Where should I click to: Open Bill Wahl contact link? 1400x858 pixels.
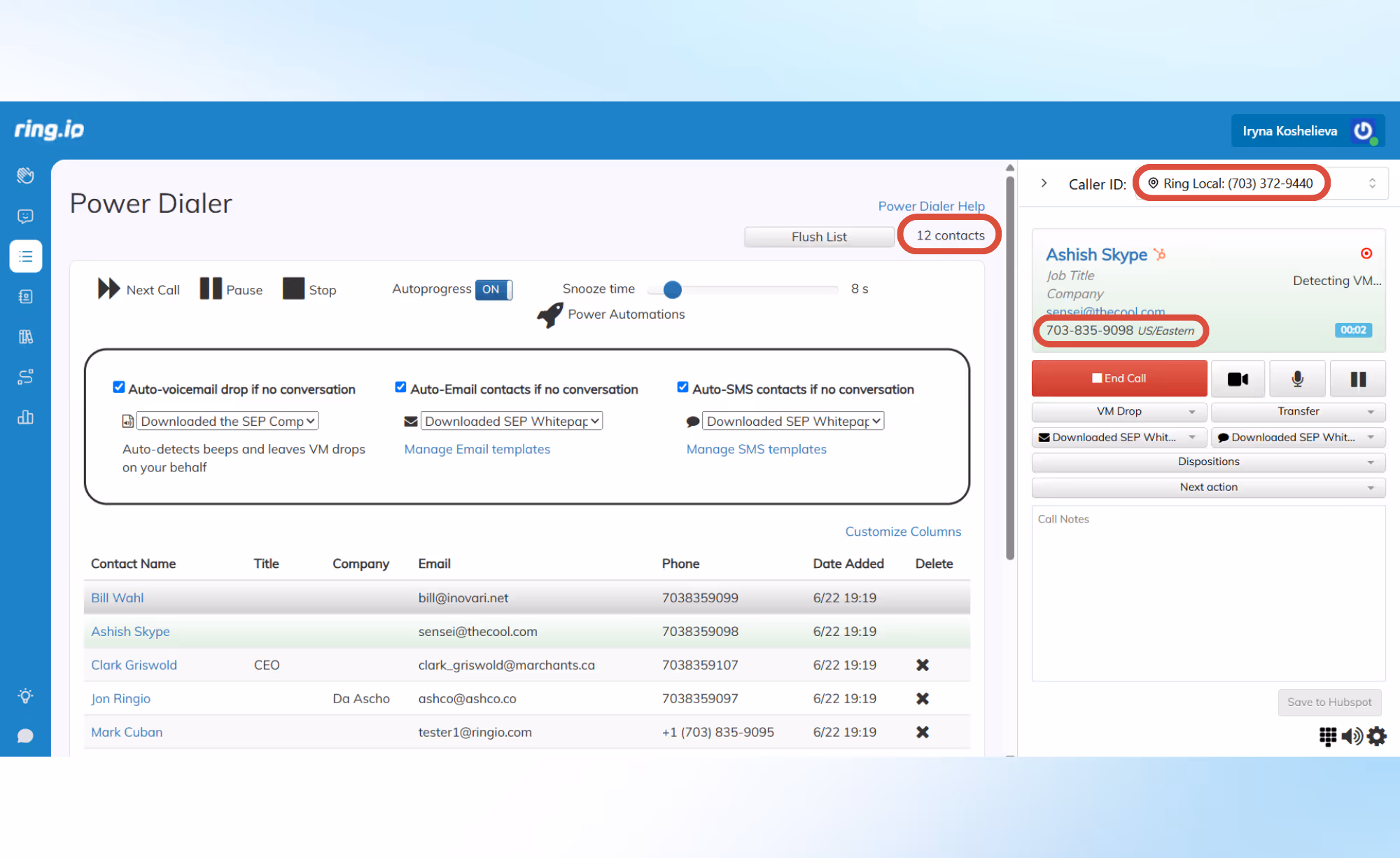pos(117,597)
